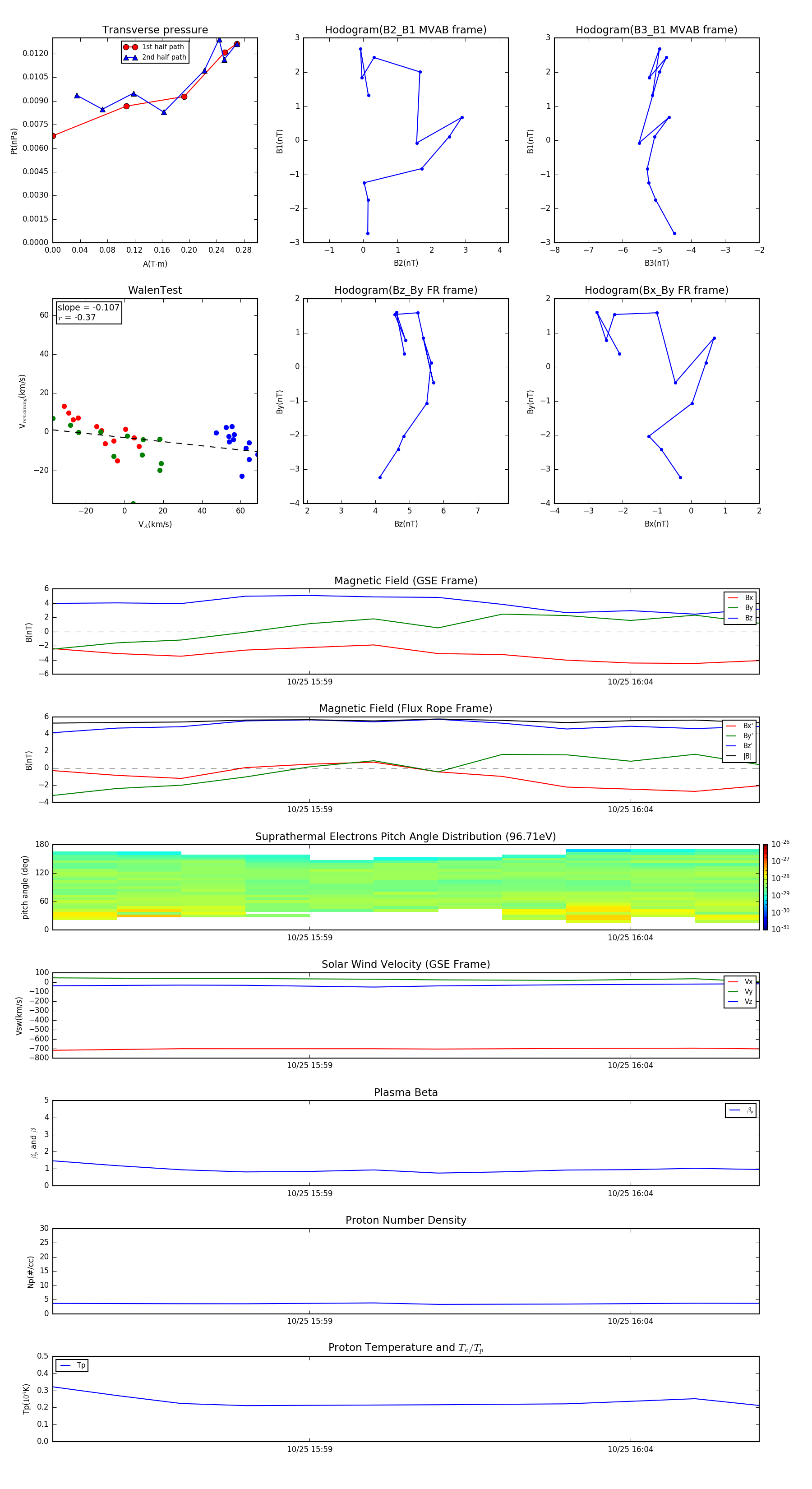The height and width of the screenshot is (1489, 812).
Task: Click '10/25 16:04' tick under proton temperature plot
Action: [x=630, y=1449]
